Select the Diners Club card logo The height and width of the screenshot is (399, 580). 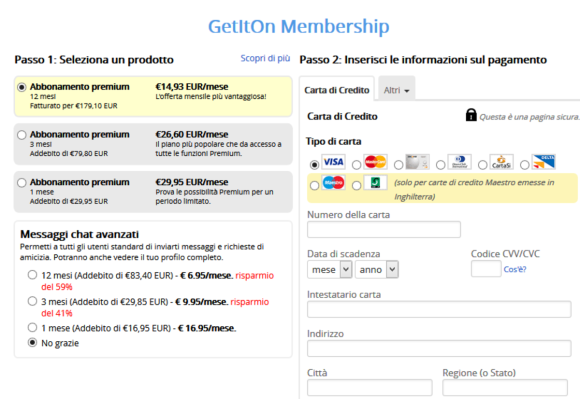[459, 162]
